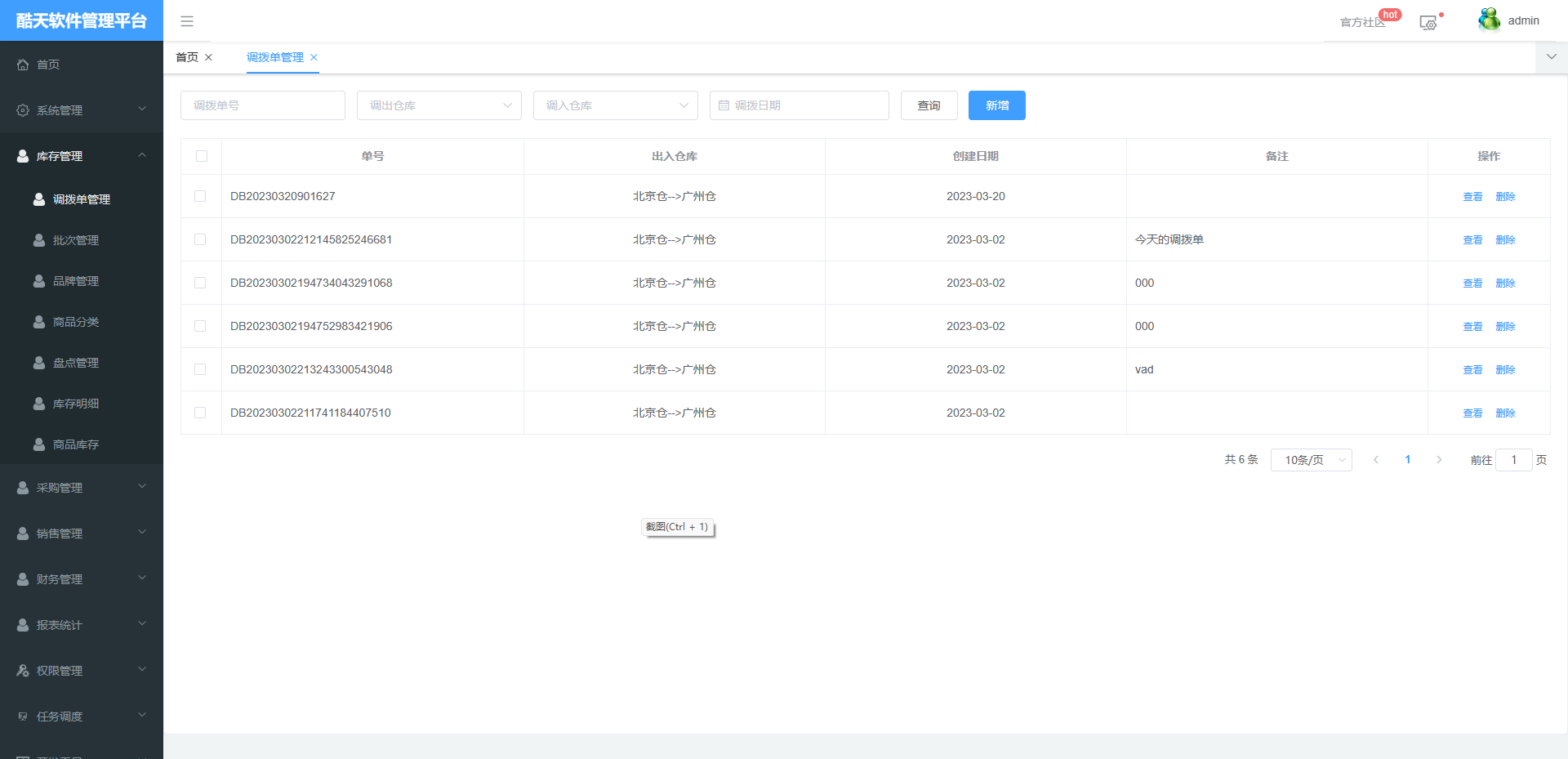1568x759 pixels.
Task: Switch to the 首页 tab
Action: (187, 57)
